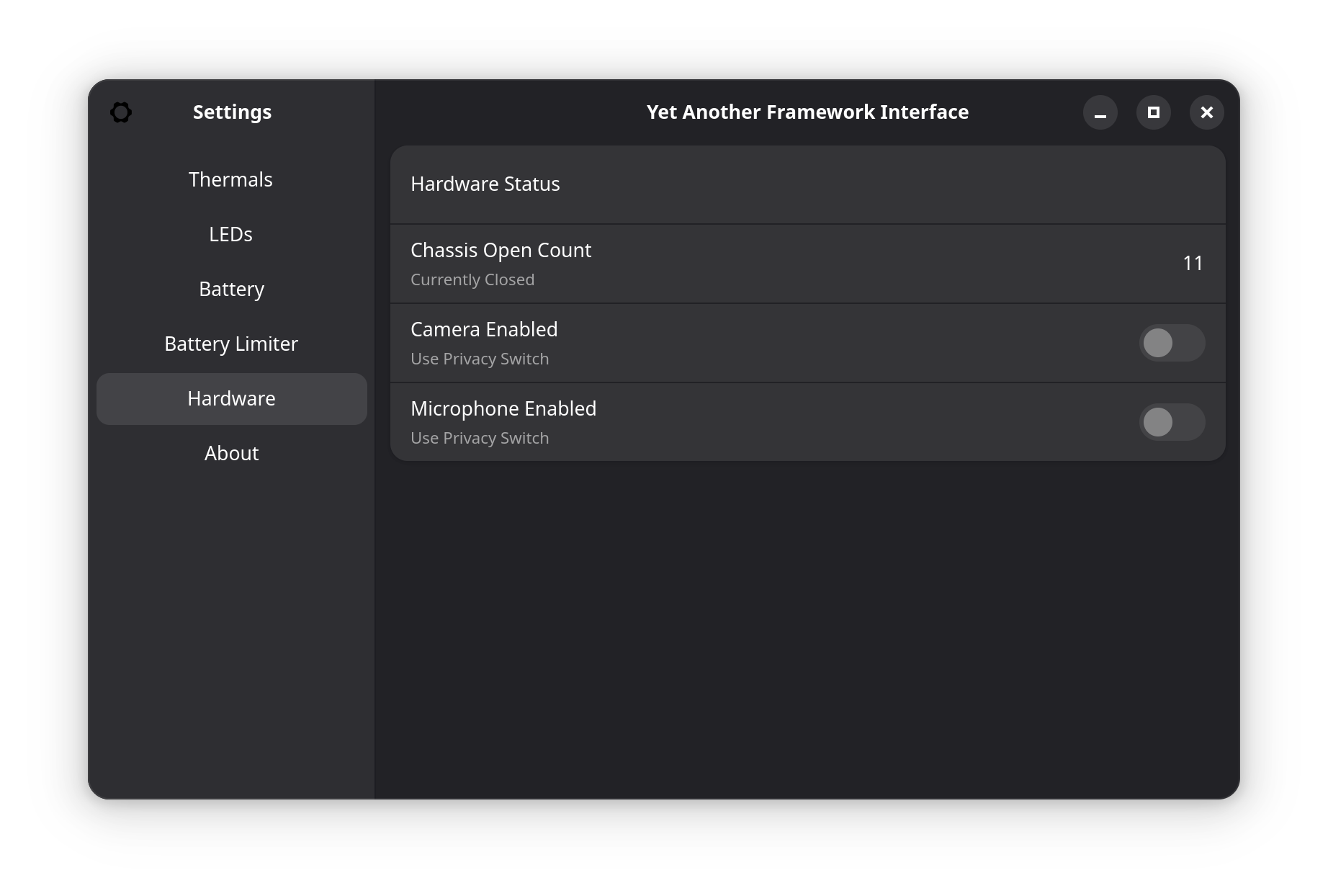This screenshot has height=896, width=1328.
Task: Click the Chassis Open Count value 11
Action: click(1193, 264)
